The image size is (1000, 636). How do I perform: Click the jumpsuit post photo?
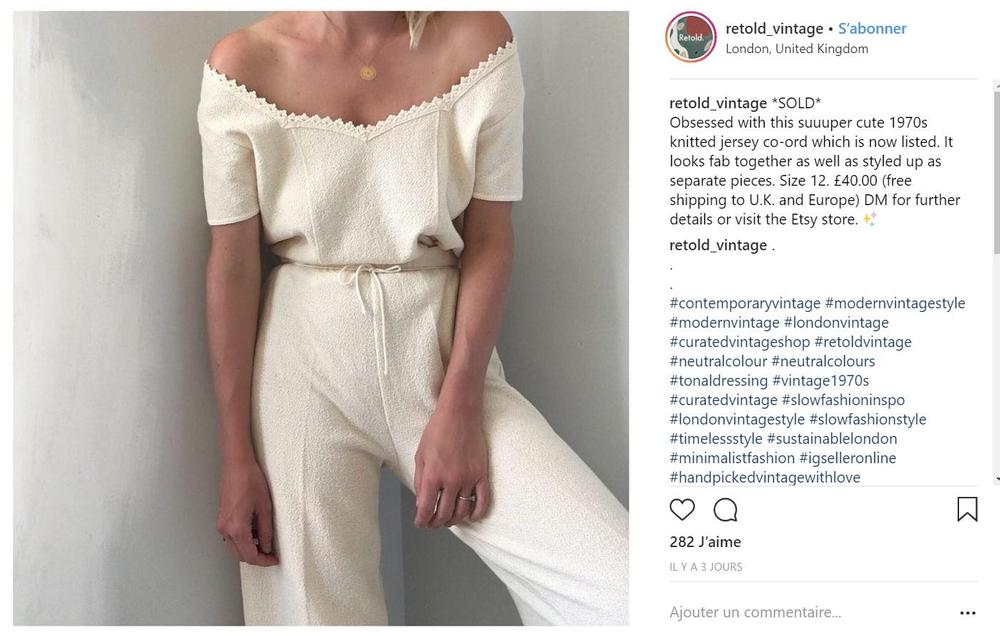(x=321, y=318)
